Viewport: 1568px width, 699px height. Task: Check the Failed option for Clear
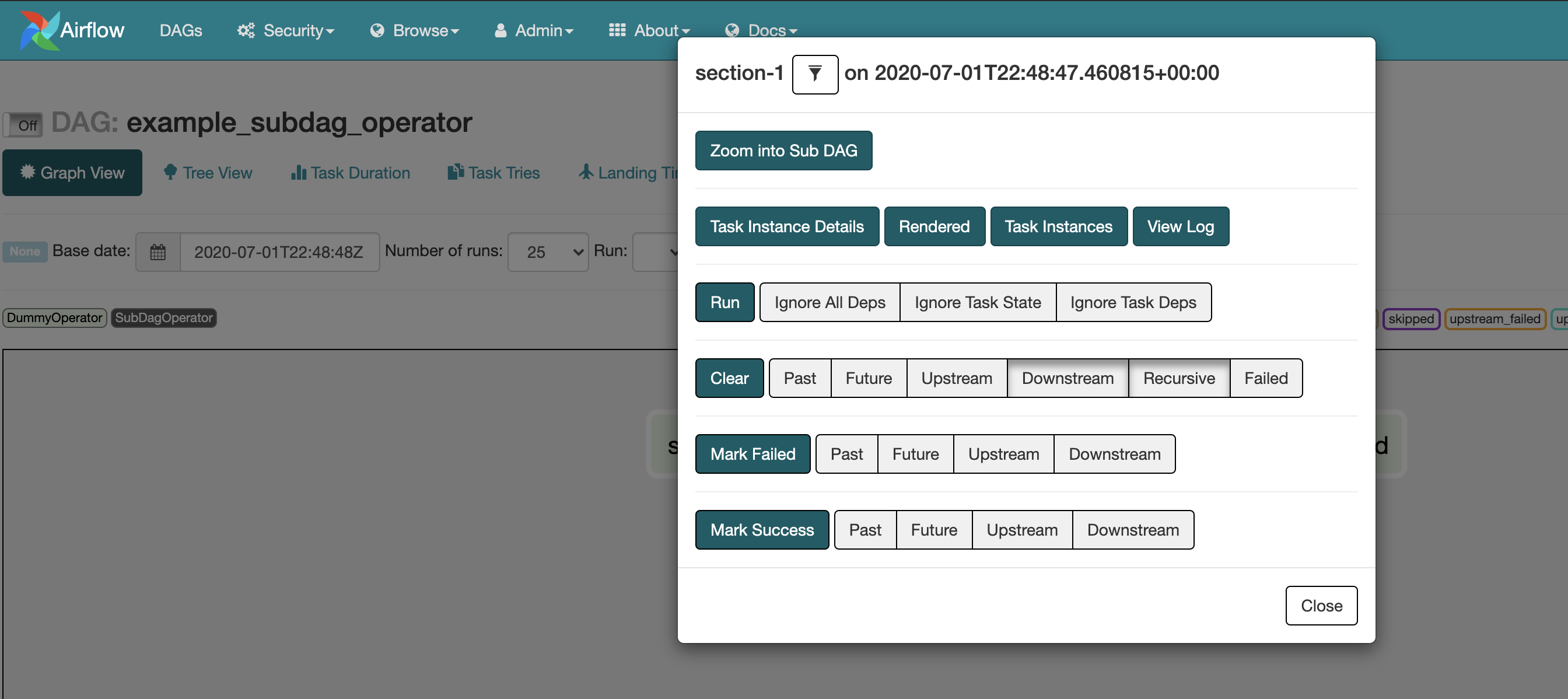1264,377
